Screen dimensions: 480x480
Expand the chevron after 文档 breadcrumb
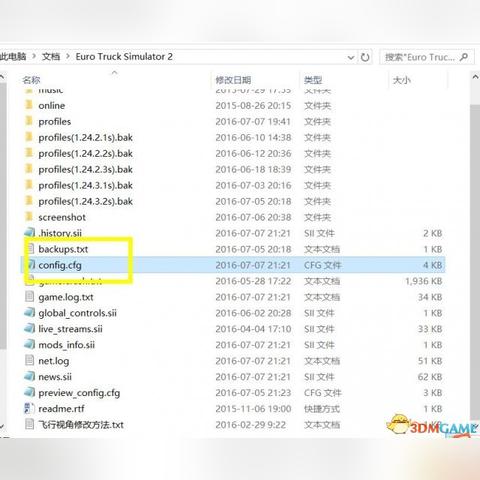68,56
